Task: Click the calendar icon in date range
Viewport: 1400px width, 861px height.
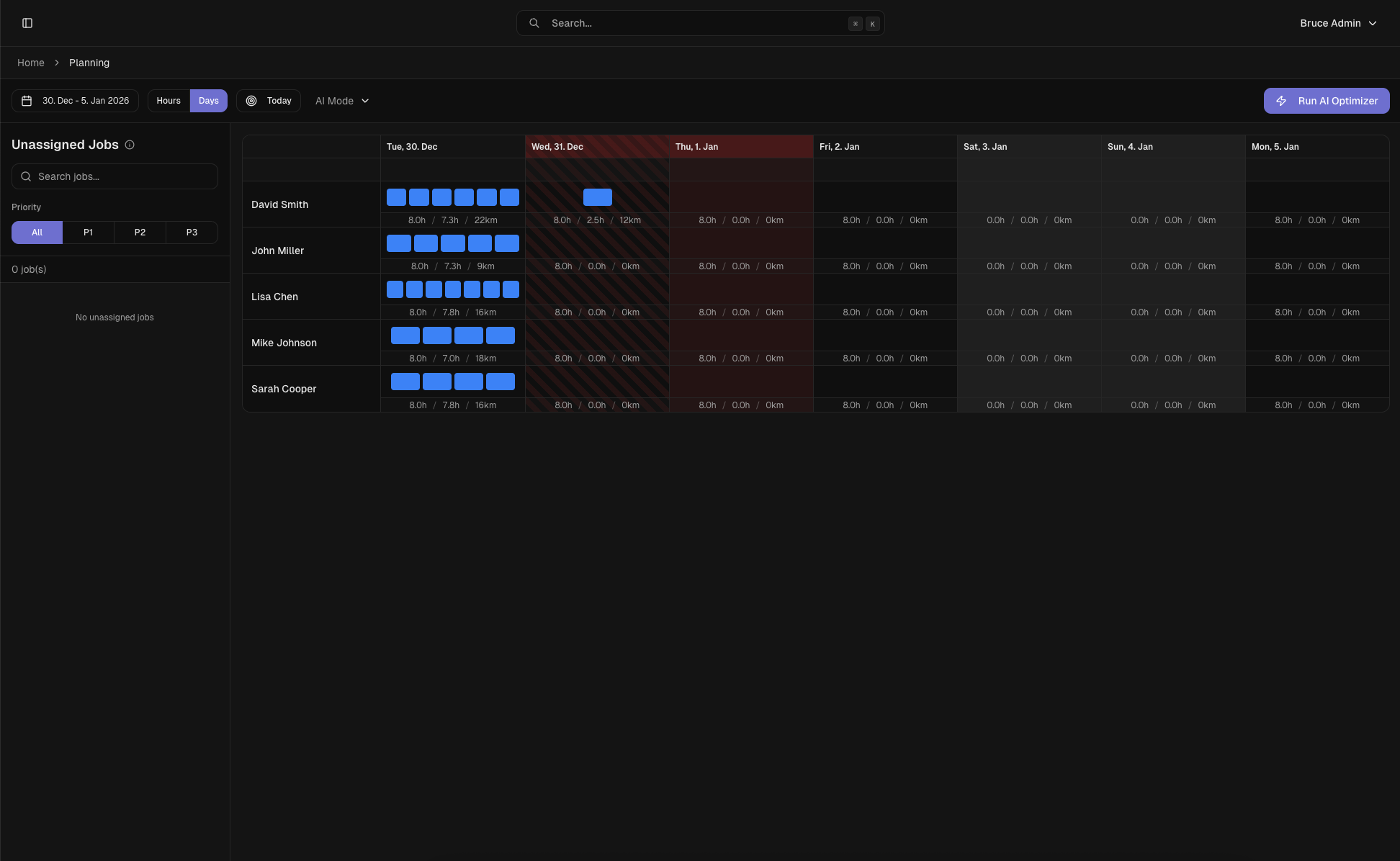Action: point(27,101)
